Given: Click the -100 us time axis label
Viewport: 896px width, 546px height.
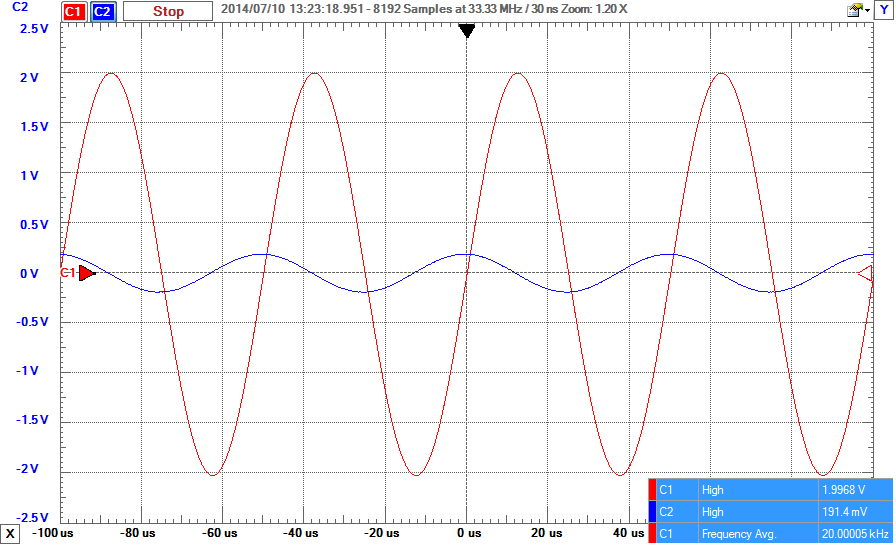Looking at the screenshot, I should pos(53,533).
